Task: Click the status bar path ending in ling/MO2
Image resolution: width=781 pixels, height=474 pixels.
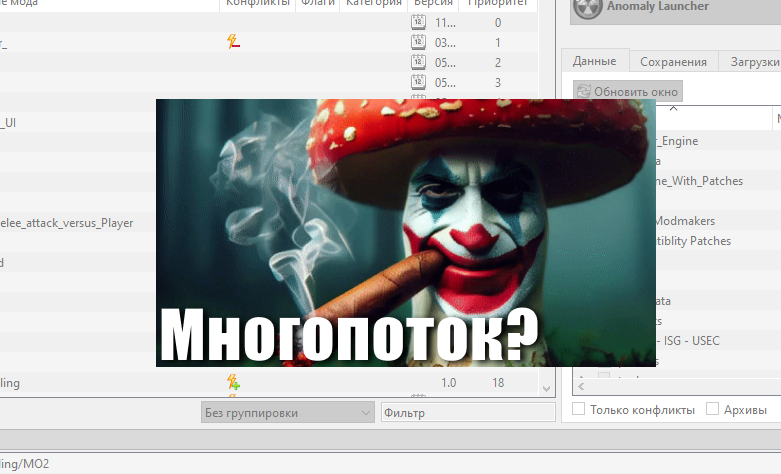Action: tap(25, 464)
